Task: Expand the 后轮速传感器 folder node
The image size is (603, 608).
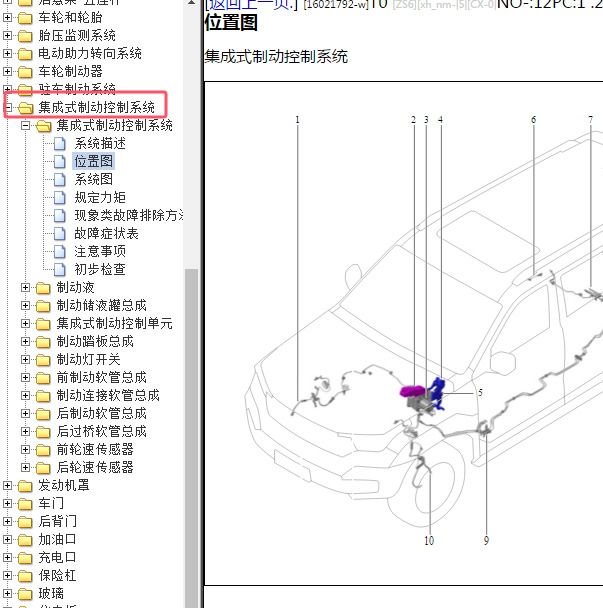Action: point(25,467)
